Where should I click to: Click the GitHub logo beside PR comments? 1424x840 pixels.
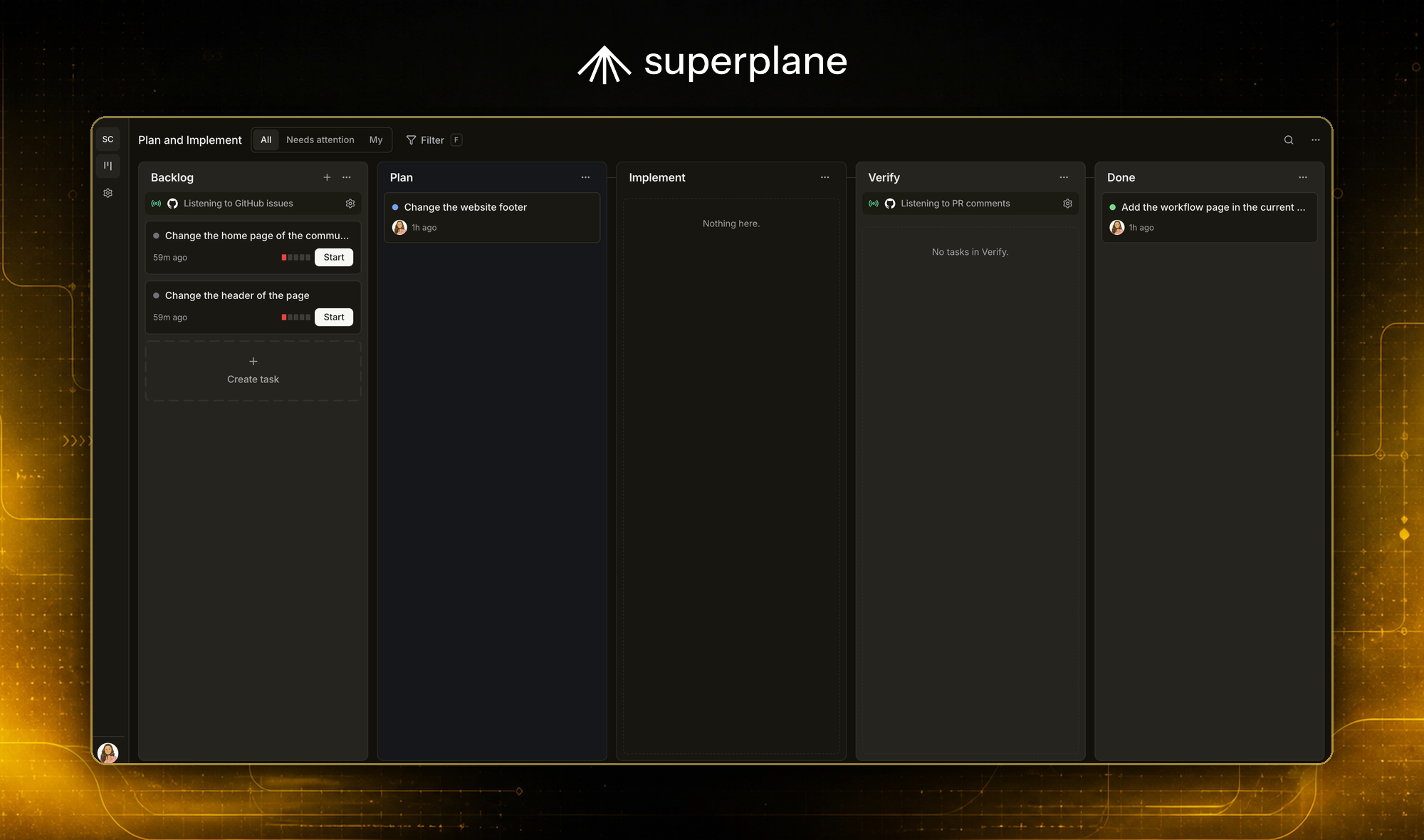890,204
